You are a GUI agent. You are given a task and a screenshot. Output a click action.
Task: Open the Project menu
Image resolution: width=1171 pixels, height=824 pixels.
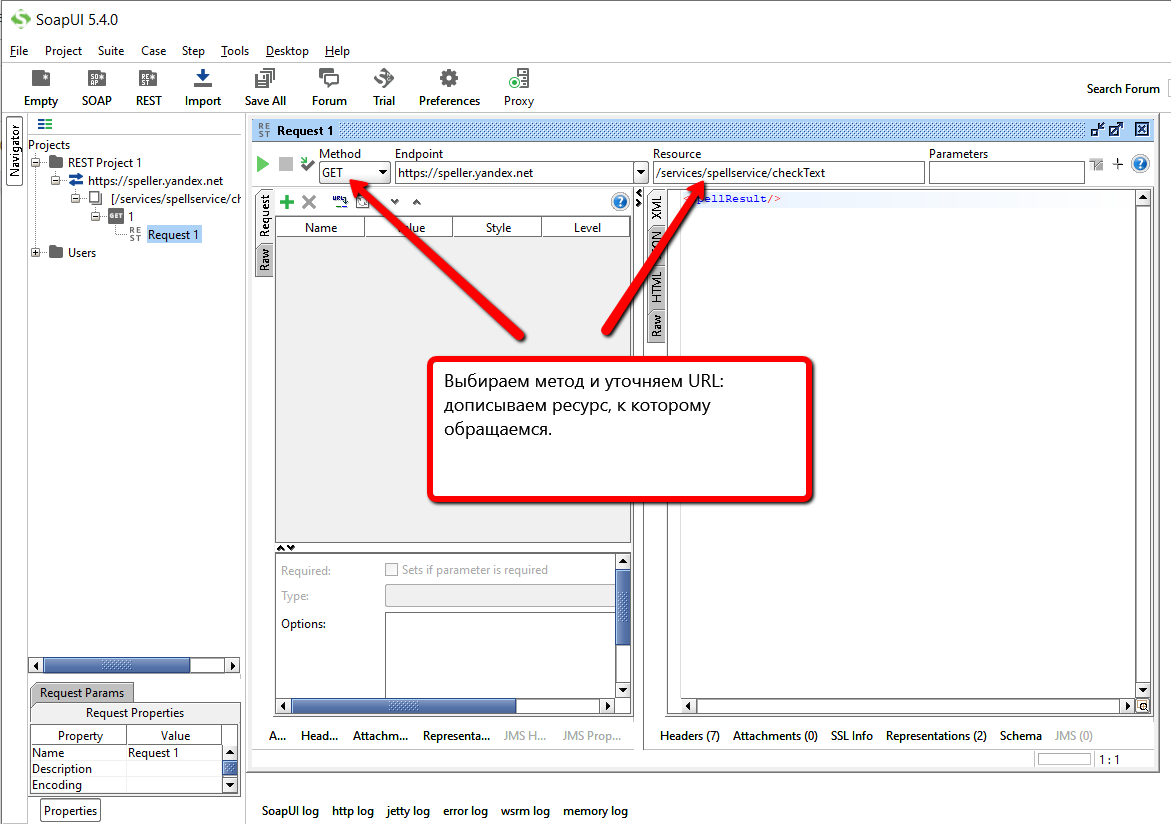(x=63, y=51)
